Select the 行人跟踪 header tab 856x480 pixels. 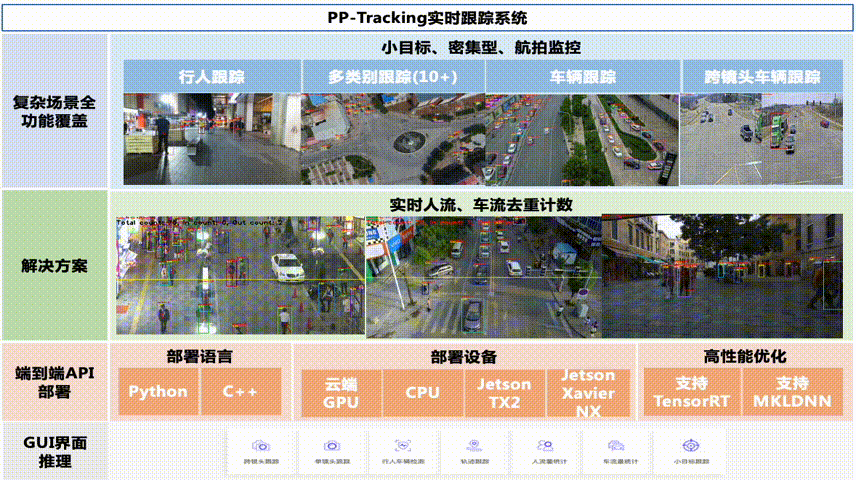coord(212,76)
